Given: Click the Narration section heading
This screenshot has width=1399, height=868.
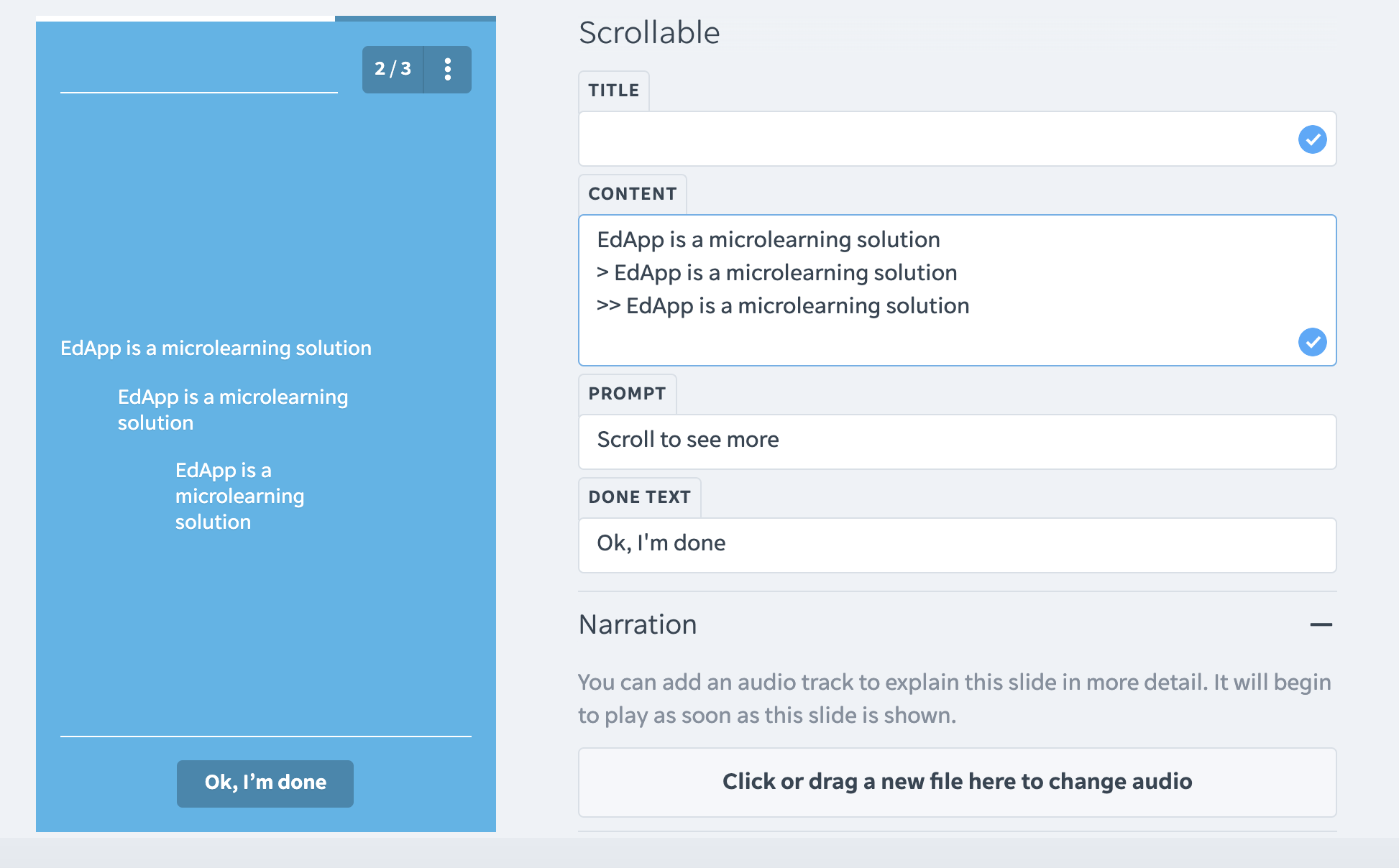Looking at the screenshot, I should 638,625.
